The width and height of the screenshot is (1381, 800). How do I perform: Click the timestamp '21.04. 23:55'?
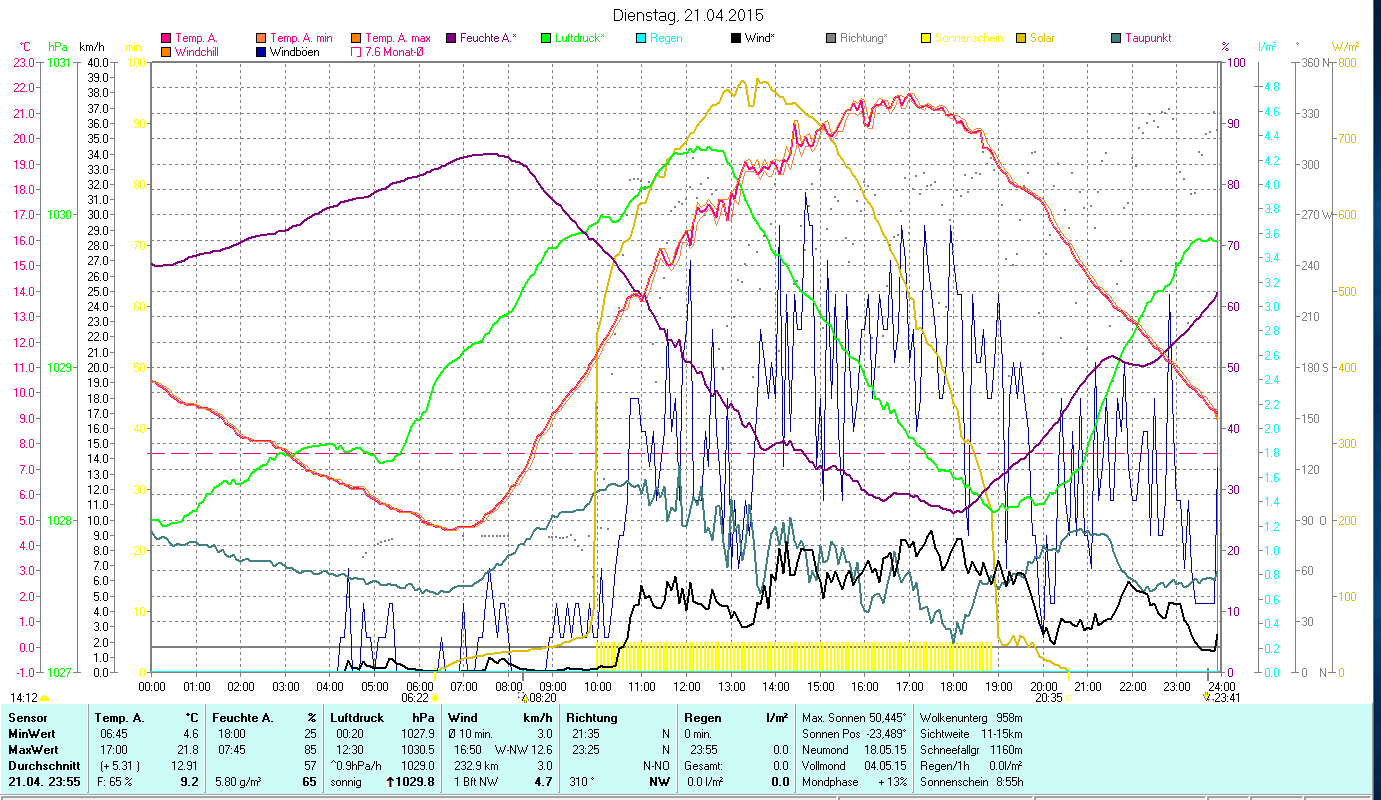pyautogui.click(x=44, y=782)
